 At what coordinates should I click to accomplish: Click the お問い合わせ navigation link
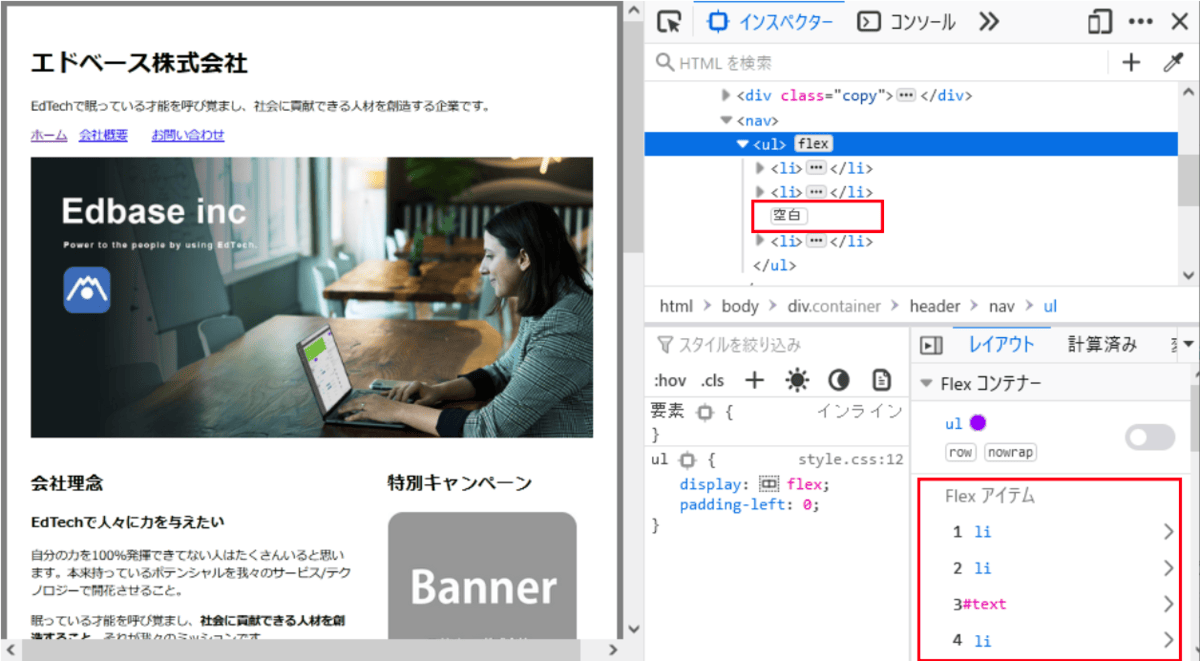(188, 135)
